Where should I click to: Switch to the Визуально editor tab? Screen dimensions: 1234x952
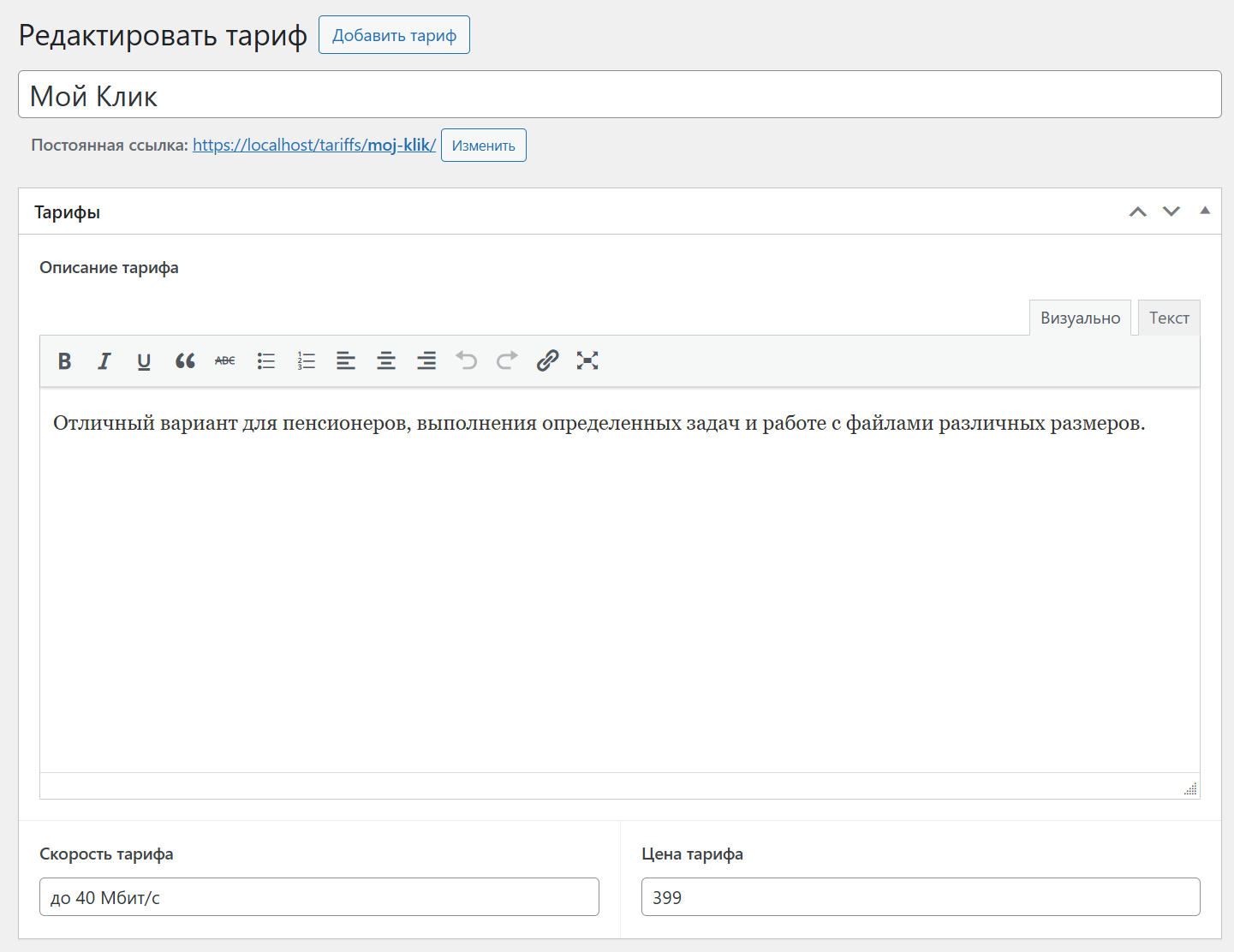point(1080,318)
